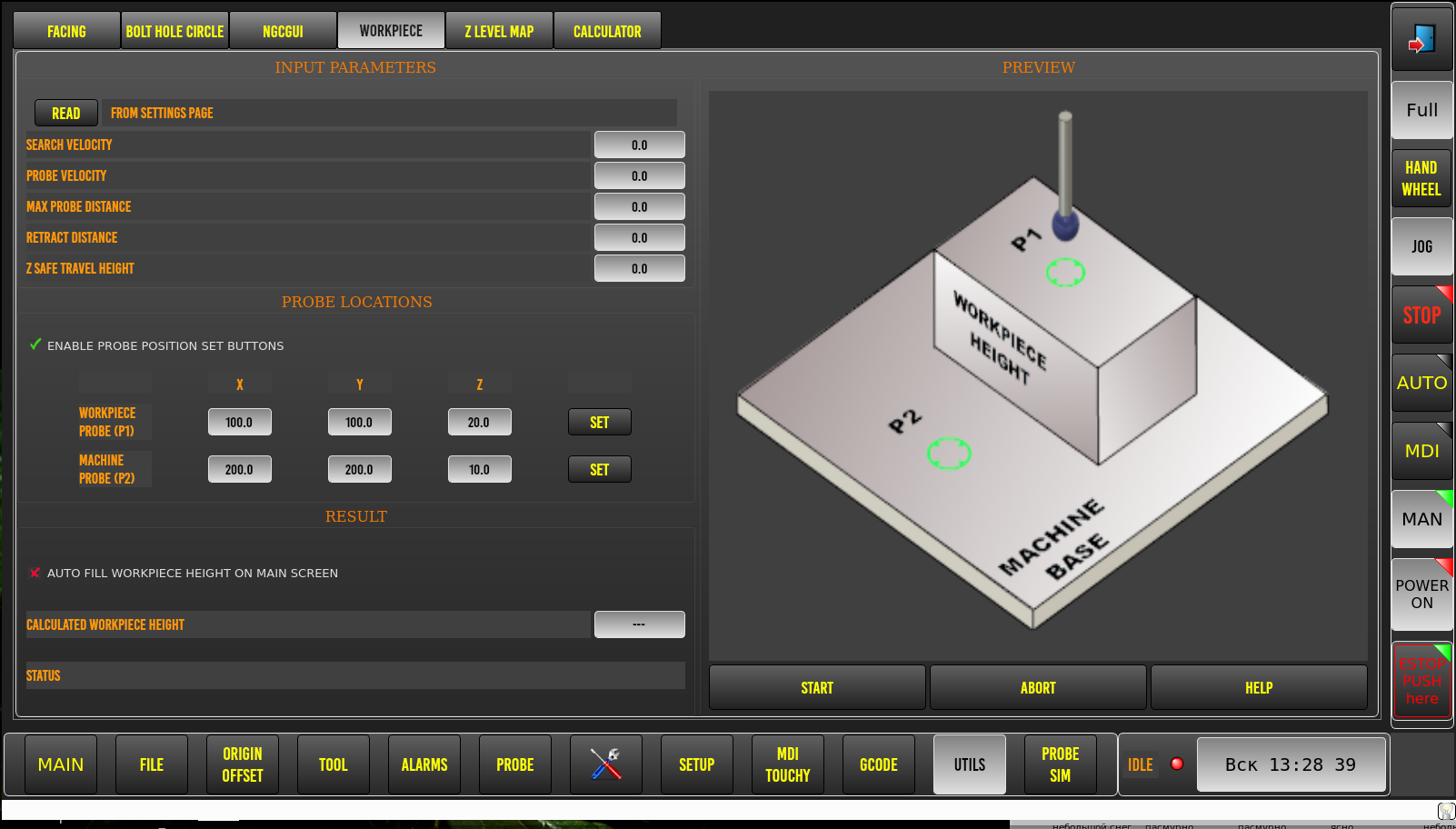The image size is (1456, 829).
Task: Click Workpiece Probe P1 Y field 100.0
Action: (360, 422)
